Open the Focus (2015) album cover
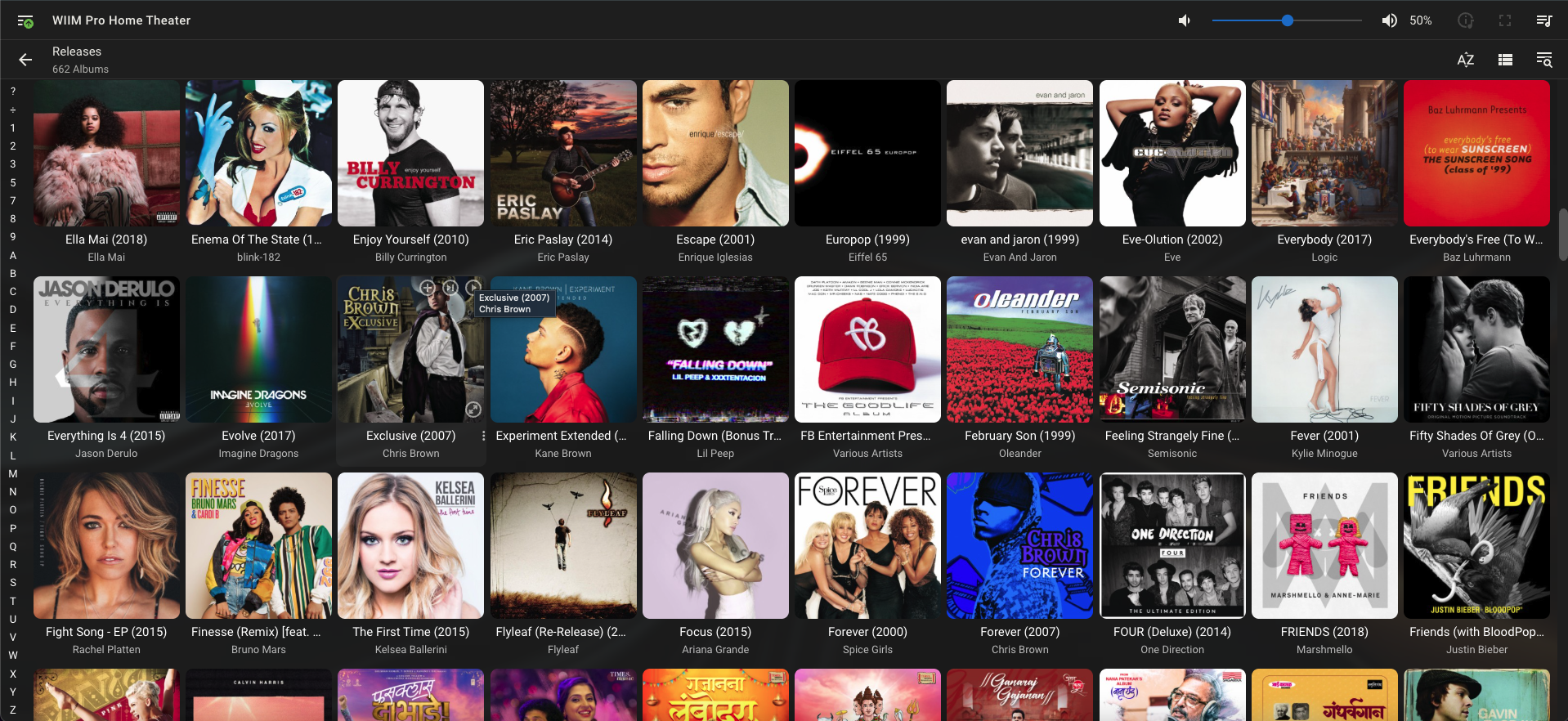This screenshot has height=721, width=1568. [x=715, y=545]
